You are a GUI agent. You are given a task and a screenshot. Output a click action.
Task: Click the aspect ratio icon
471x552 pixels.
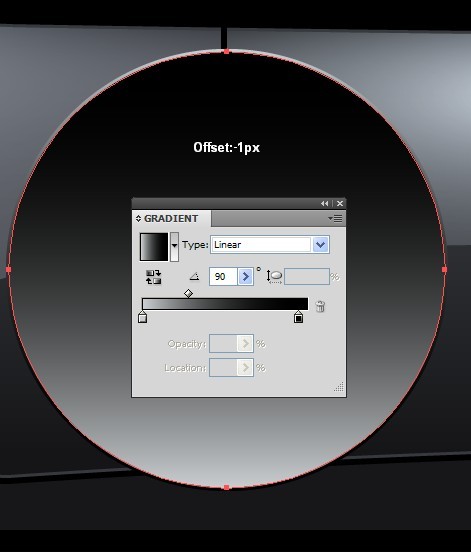pyautogui.click(x=274, y=277)
